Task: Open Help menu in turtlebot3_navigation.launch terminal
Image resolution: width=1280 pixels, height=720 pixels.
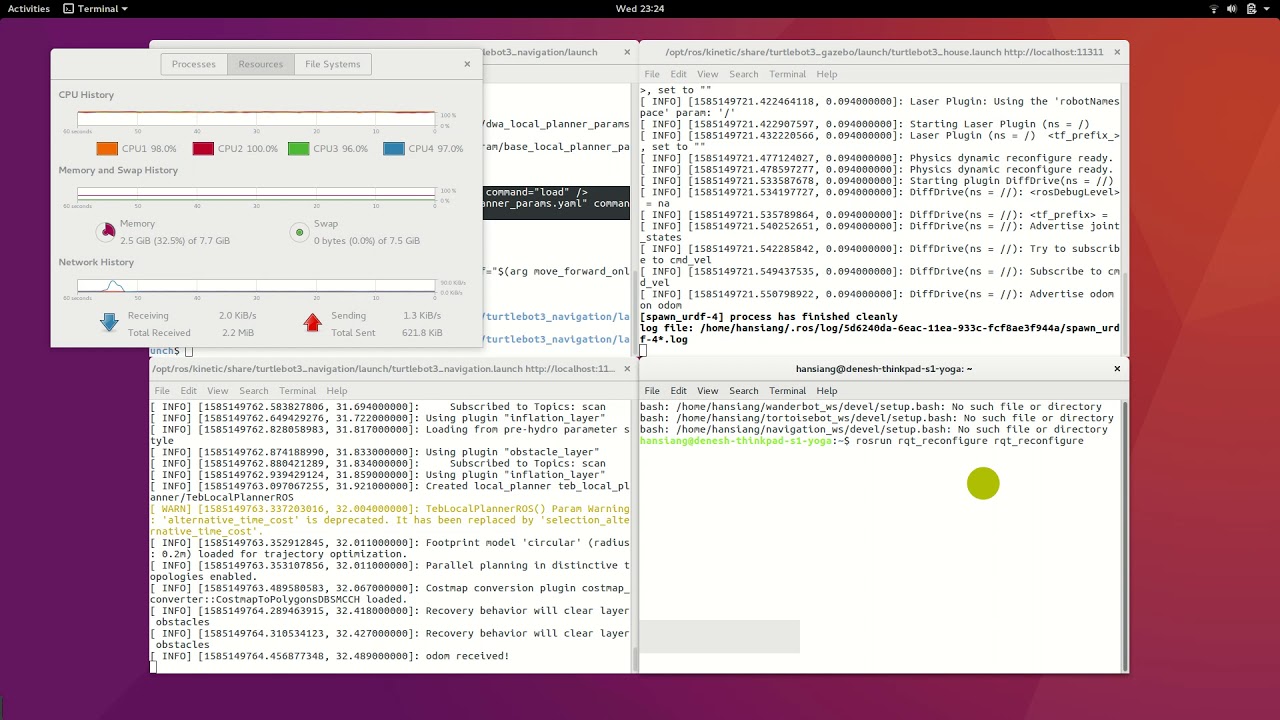Action: click(336, 391)
